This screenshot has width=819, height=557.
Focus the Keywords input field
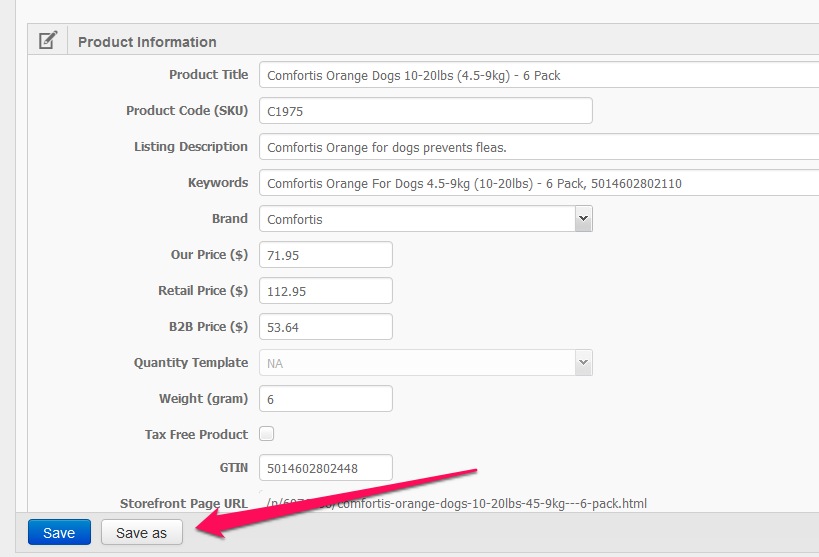[x=539, y=183]
